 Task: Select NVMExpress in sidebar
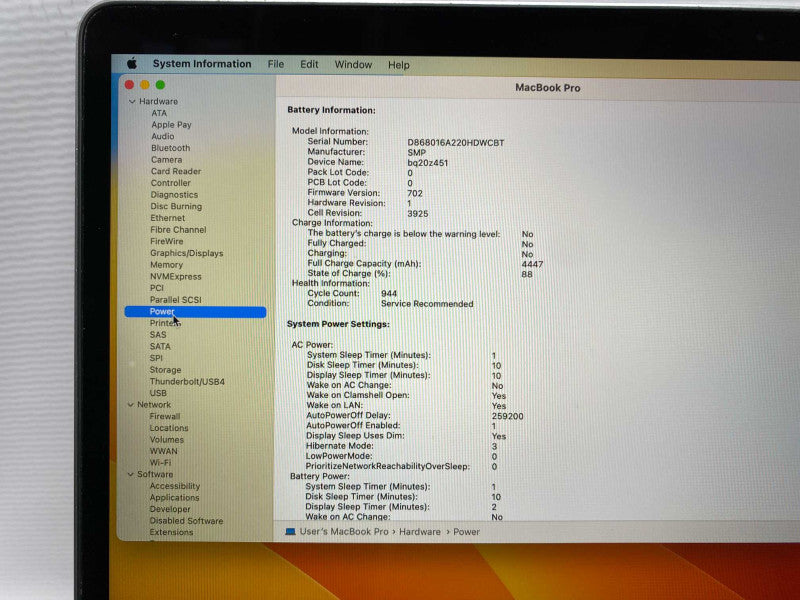[x=176, y=277]
